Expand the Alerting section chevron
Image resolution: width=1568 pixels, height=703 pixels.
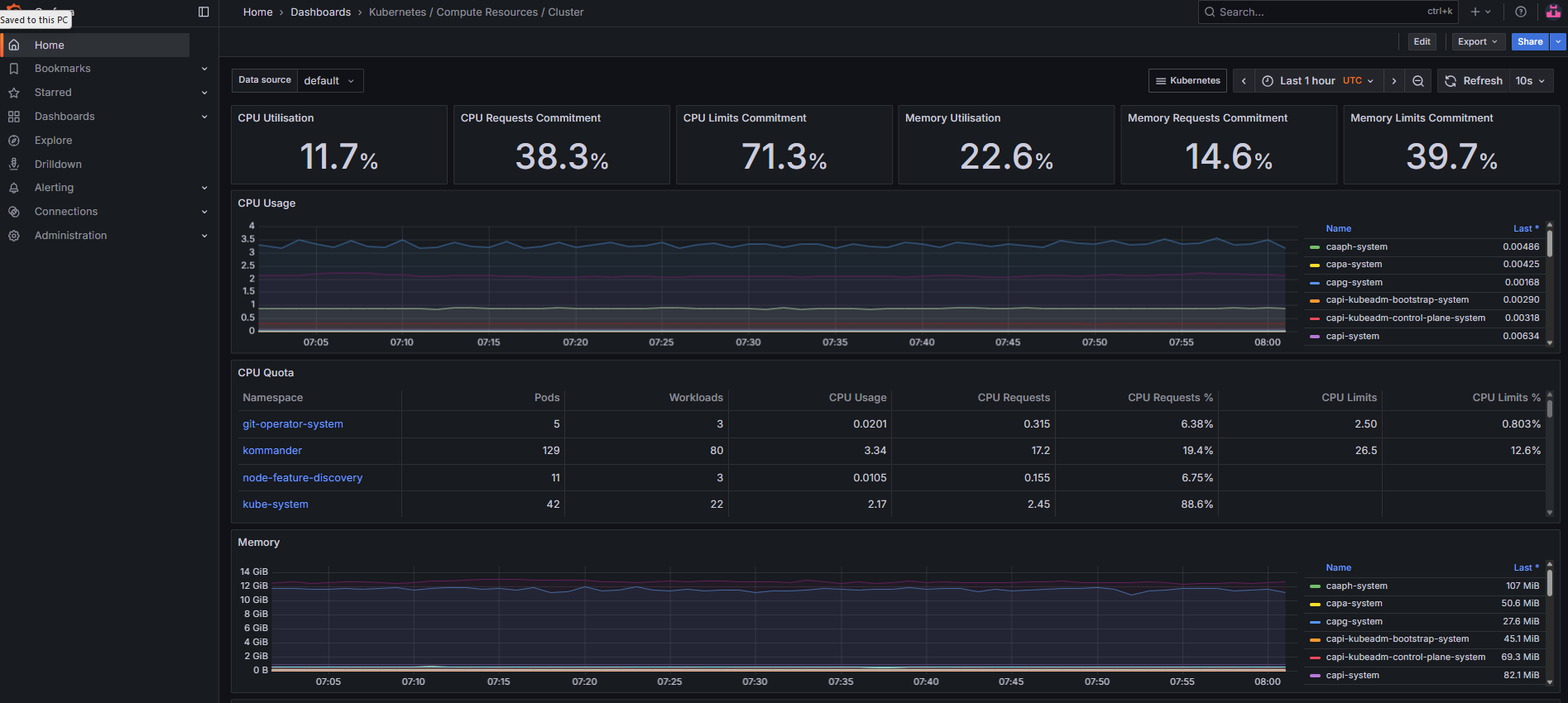coord(204,188)
